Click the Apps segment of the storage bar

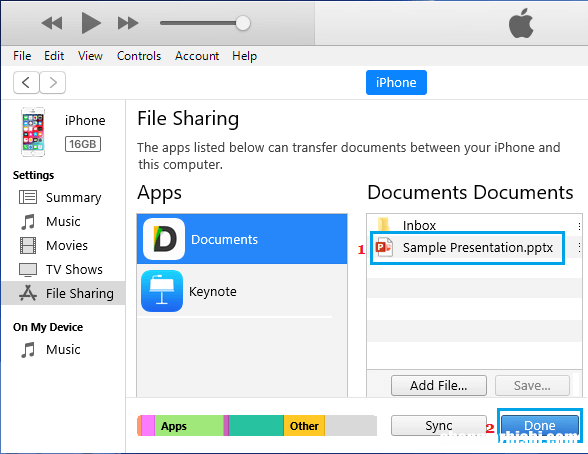pos(189,426)
